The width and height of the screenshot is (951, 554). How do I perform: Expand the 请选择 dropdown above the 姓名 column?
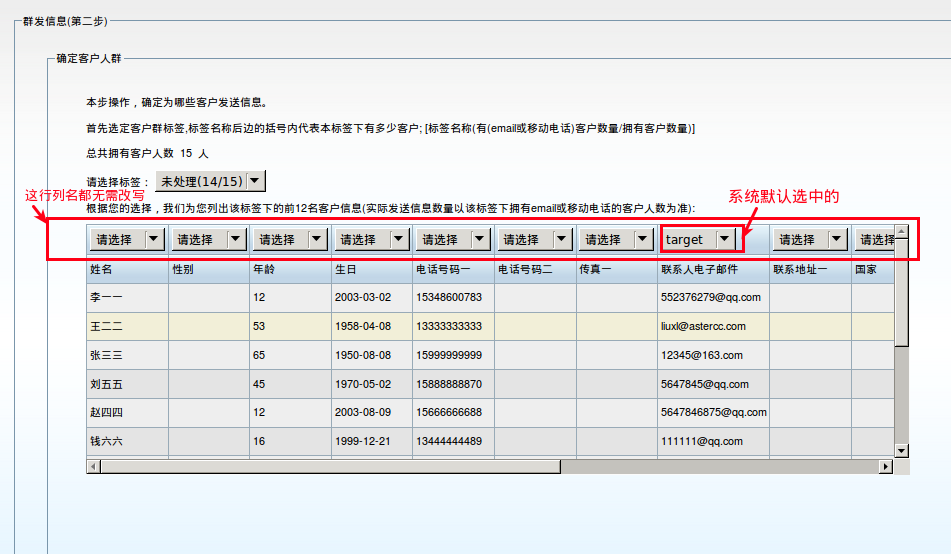click(x=127, y=240)
